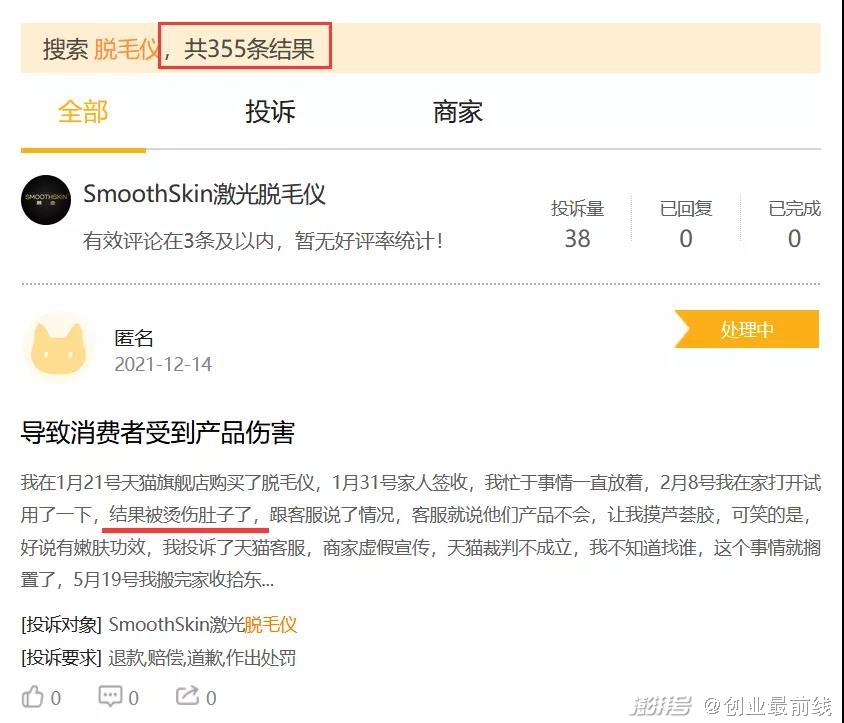The width and height of the screenshot is (844, 723).
Task: Click the search keyword 脱毛仪
Action: 127,49
